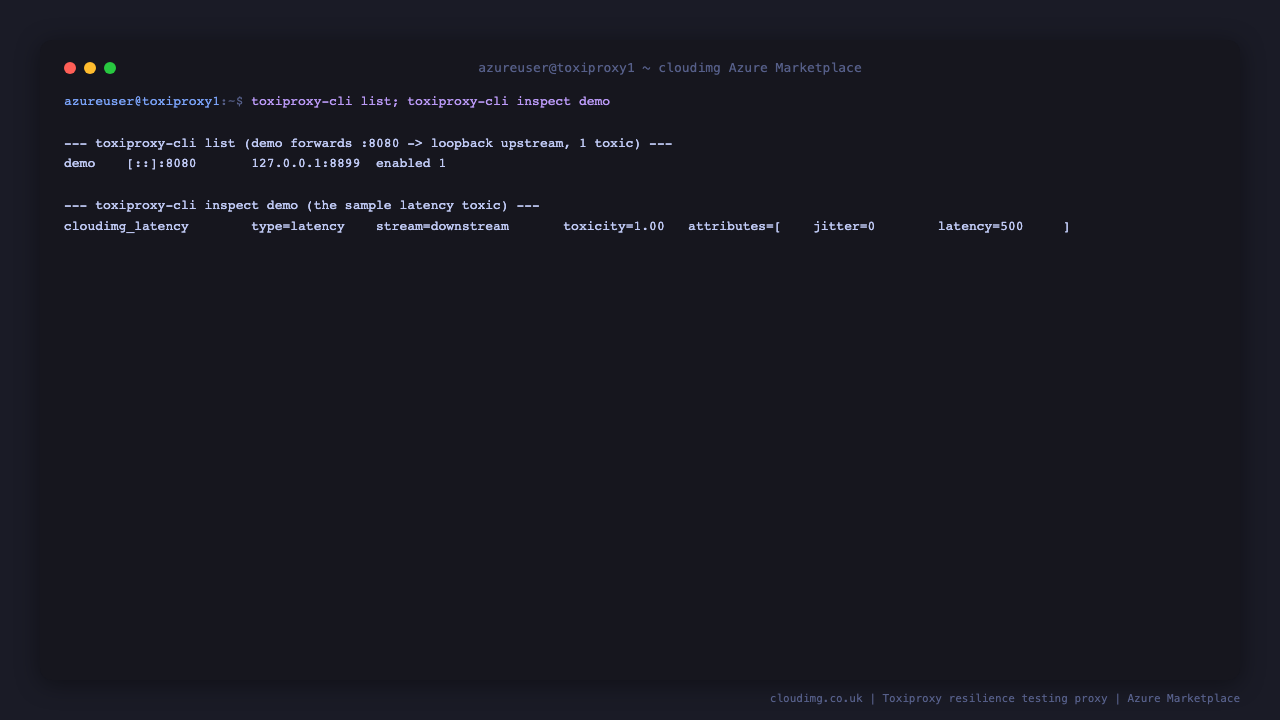Click the yellow minimize window dot

pos(90,68)
